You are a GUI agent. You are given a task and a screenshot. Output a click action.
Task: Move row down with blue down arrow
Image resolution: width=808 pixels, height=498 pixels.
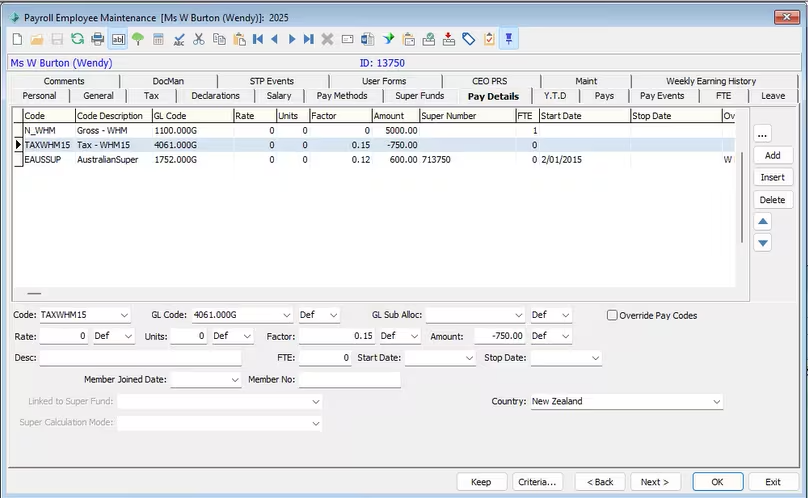tap(763, 243)
